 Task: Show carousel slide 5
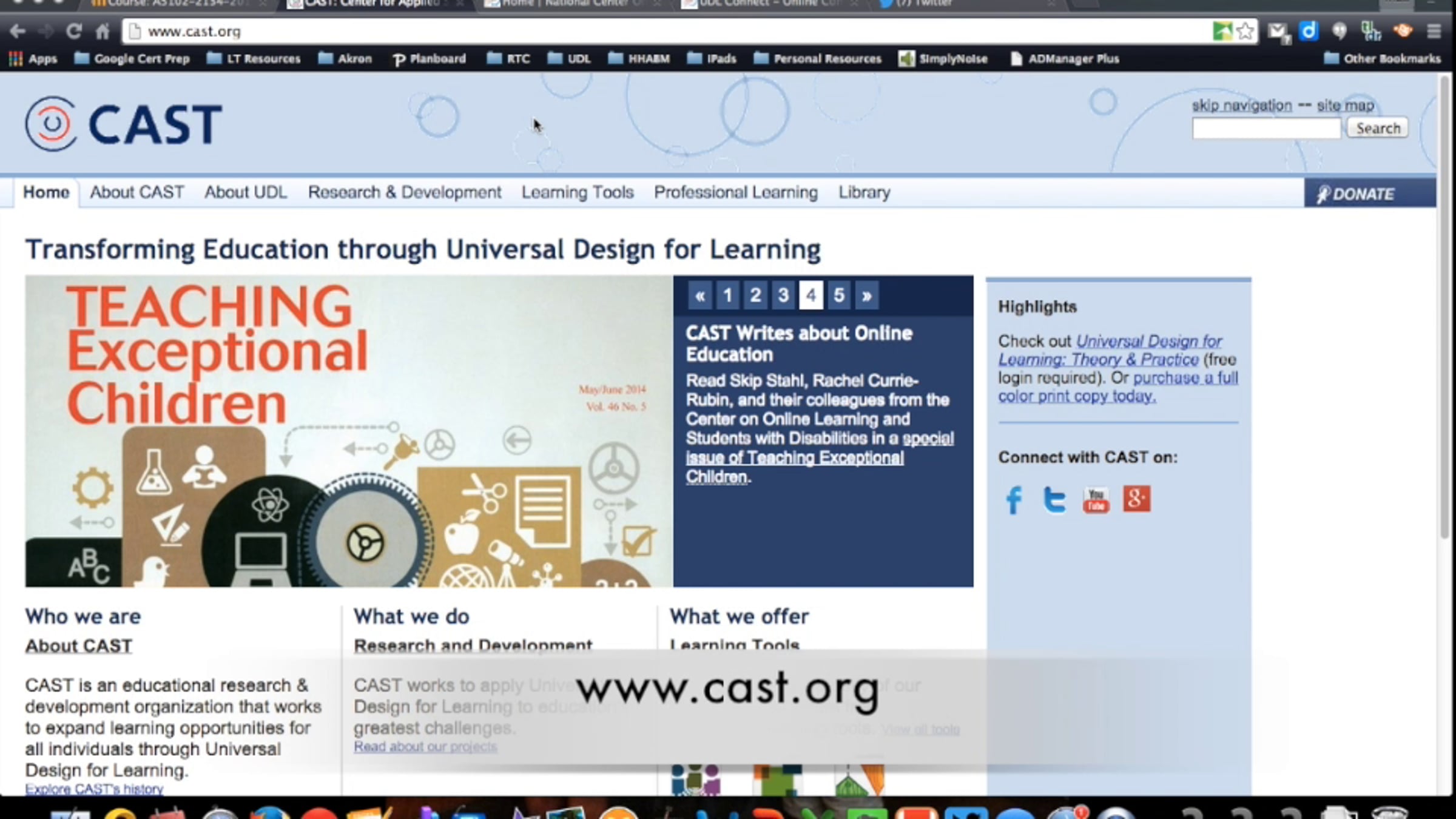coord(839,295)
